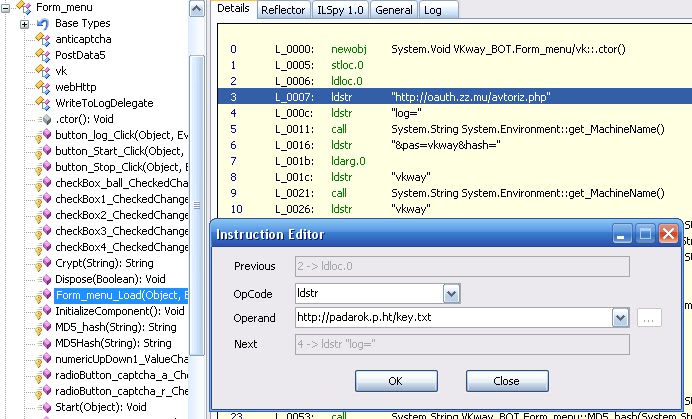Click the Operand text field
Image resolution: width=692 pixels, height=419 pixels.
pos(454,317)
